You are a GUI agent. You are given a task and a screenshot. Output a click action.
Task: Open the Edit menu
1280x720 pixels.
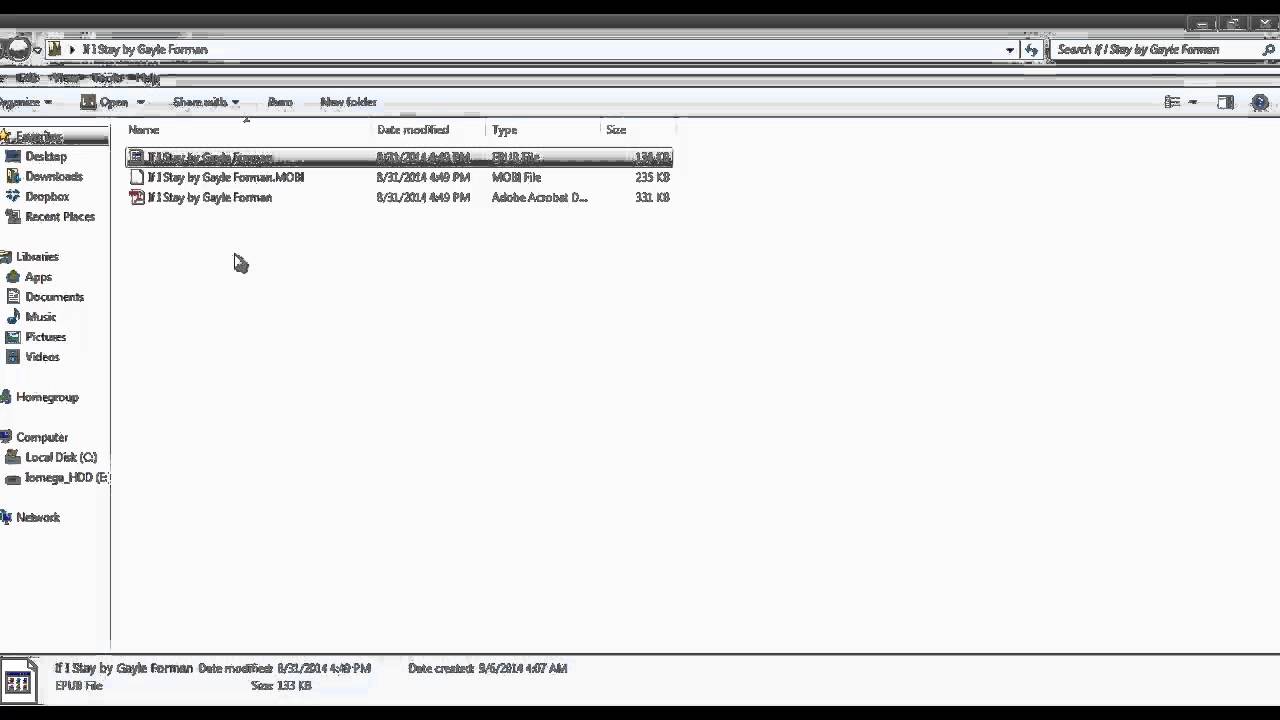pyautogui.click(x=27, y=78)
